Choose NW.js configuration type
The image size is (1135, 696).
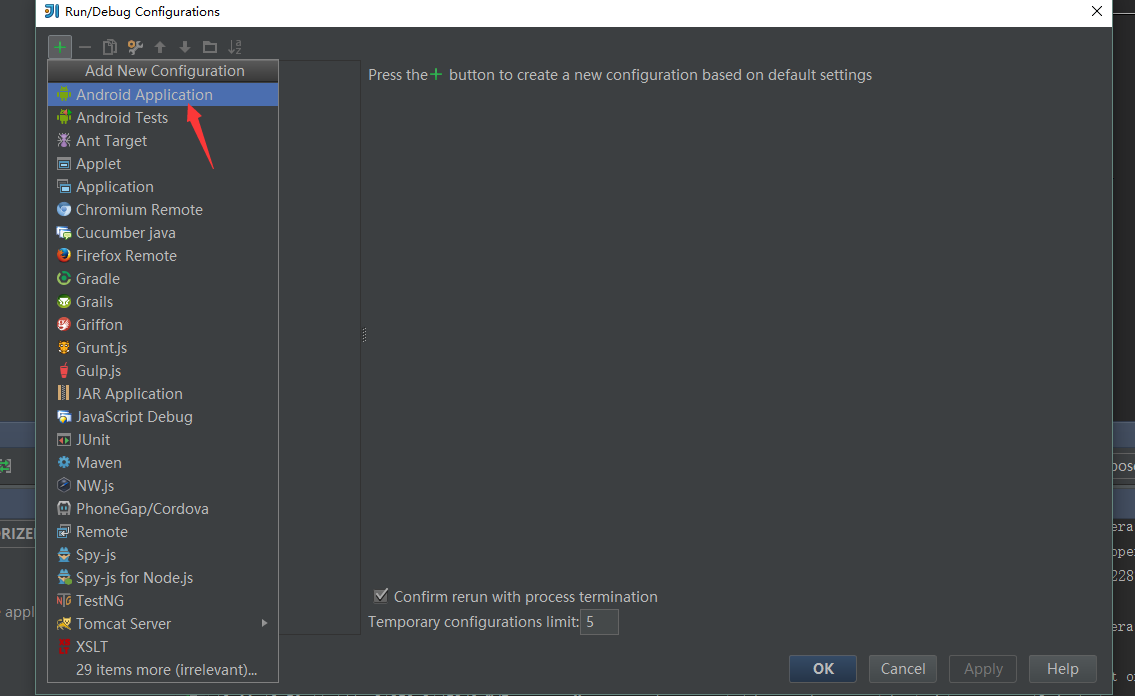tap(163, 485)
